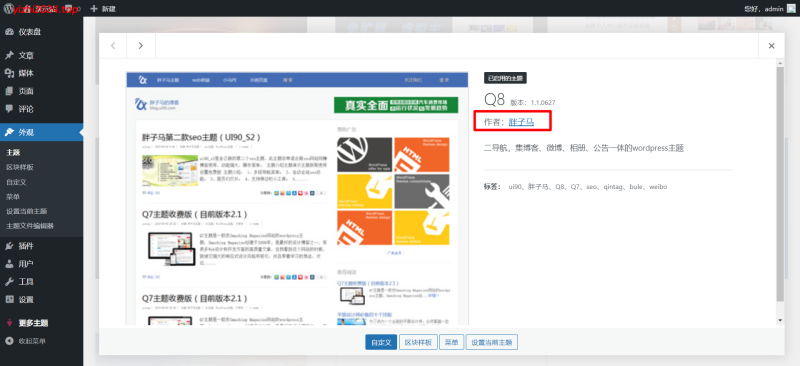Select 主题 submenu item
Screen dimensions: 800x366
point(13,152)
